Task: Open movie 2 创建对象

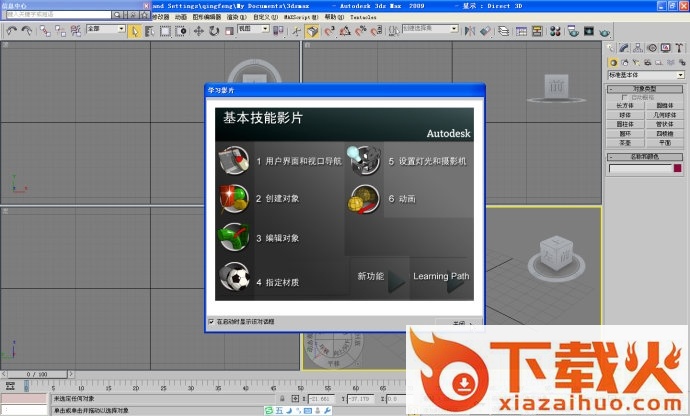Action: [x=280, y=199]
